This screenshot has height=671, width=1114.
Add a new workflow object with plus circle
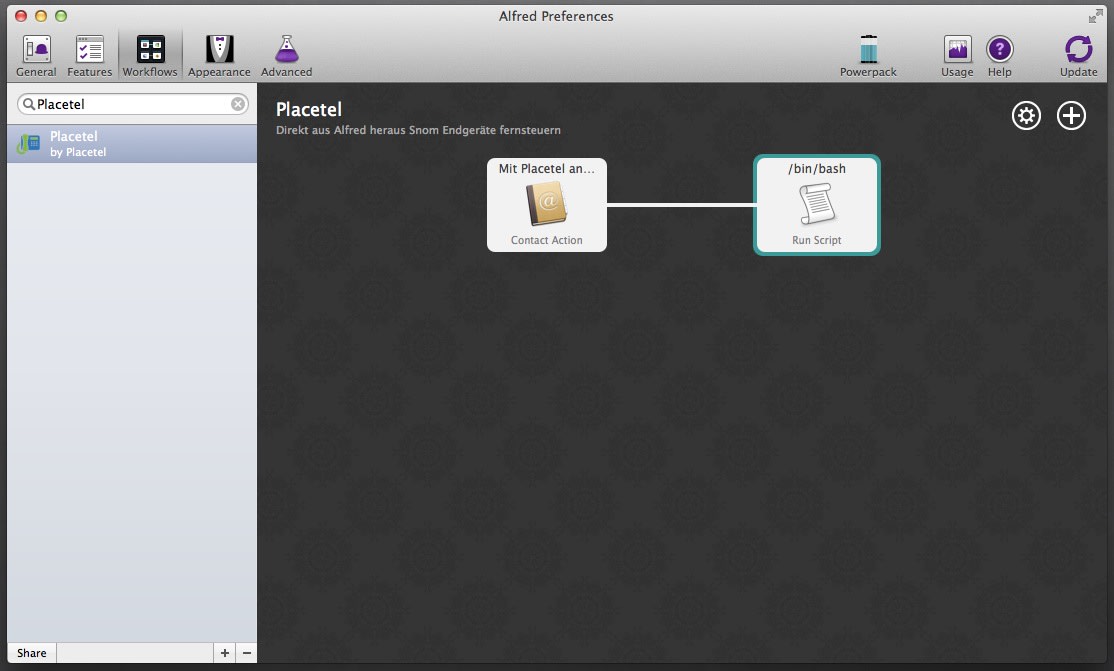1071,116
